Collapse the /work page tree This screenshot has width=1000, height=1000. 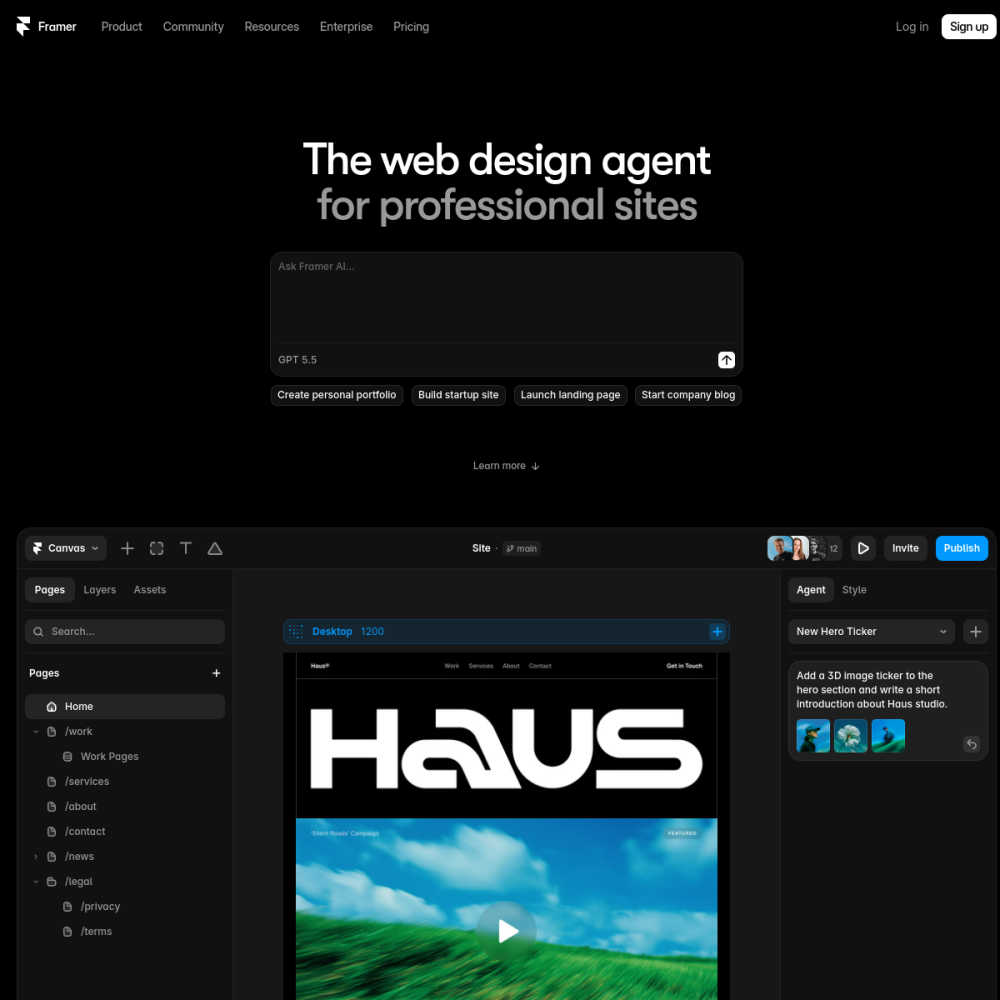coord(36,732)
